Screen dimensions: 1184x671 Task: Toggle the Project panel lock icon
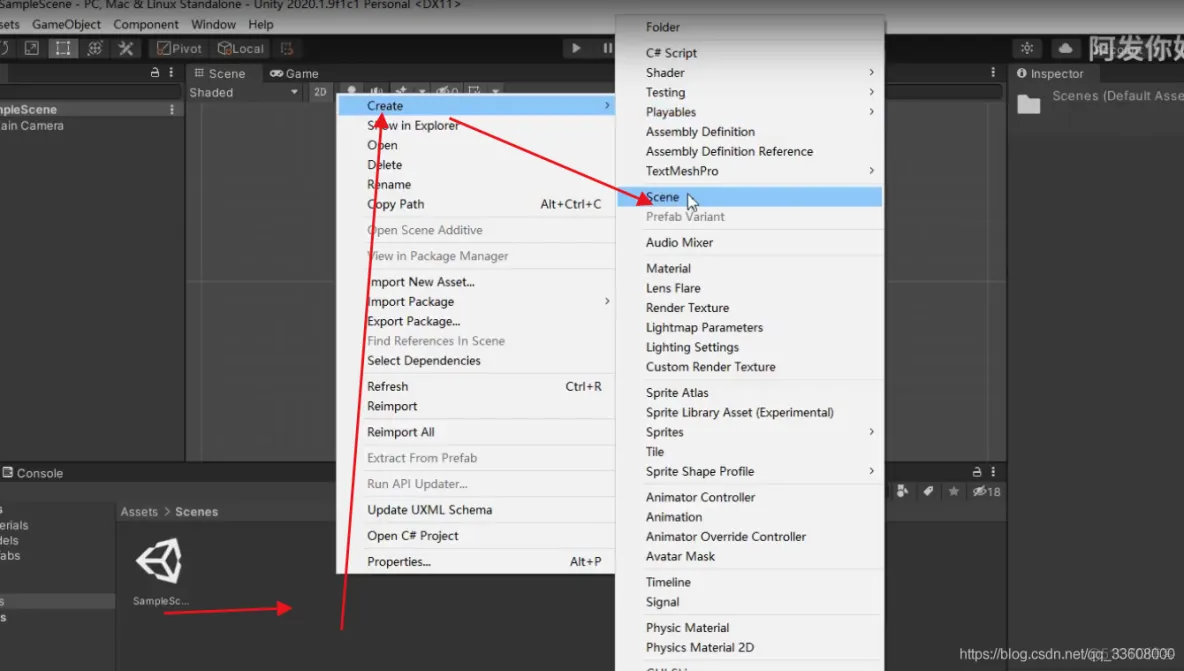(x=976, y=472)
